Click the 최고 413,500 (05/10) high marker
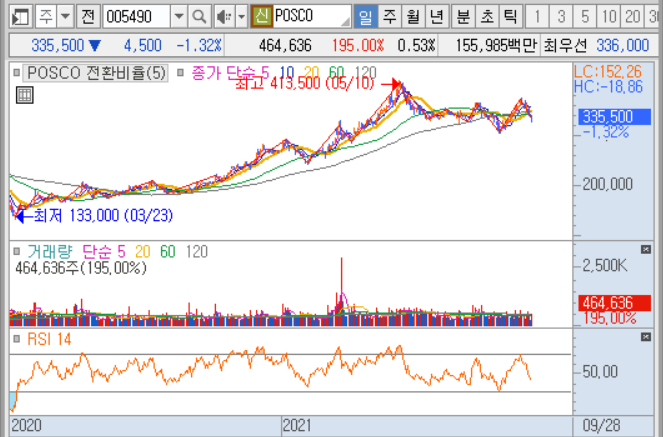The image size is (663, 437). point(304,83)
